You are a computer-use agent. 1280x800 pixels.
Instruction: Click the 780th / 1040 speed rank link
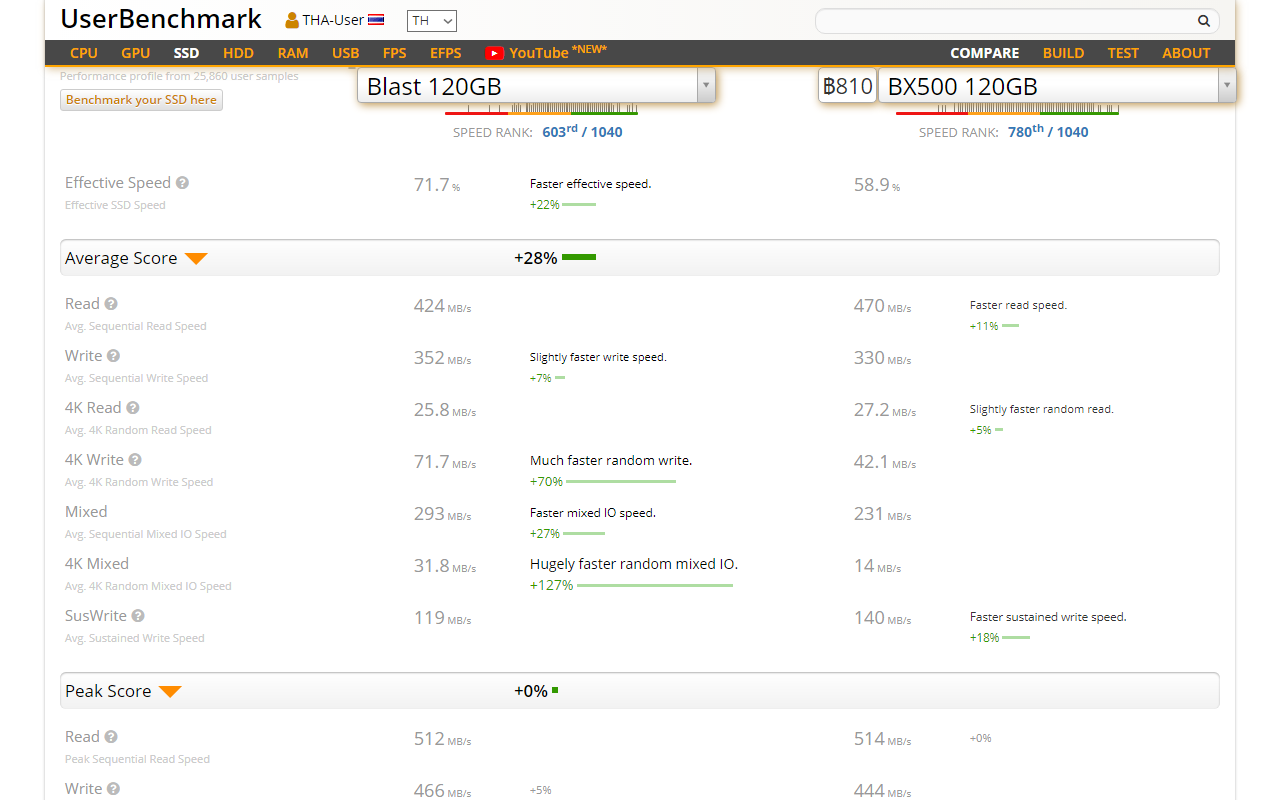pos(1048,131)
